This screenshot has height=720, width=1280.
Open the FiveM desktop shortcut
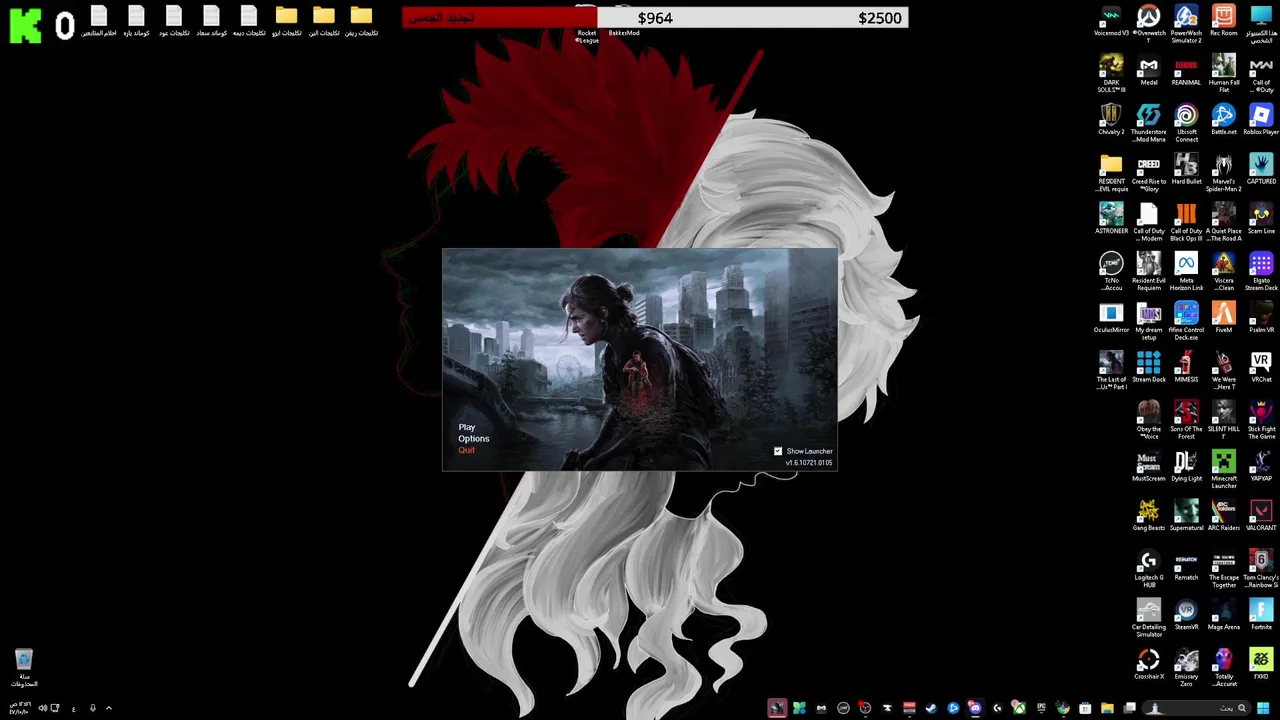coord(1224,319)
